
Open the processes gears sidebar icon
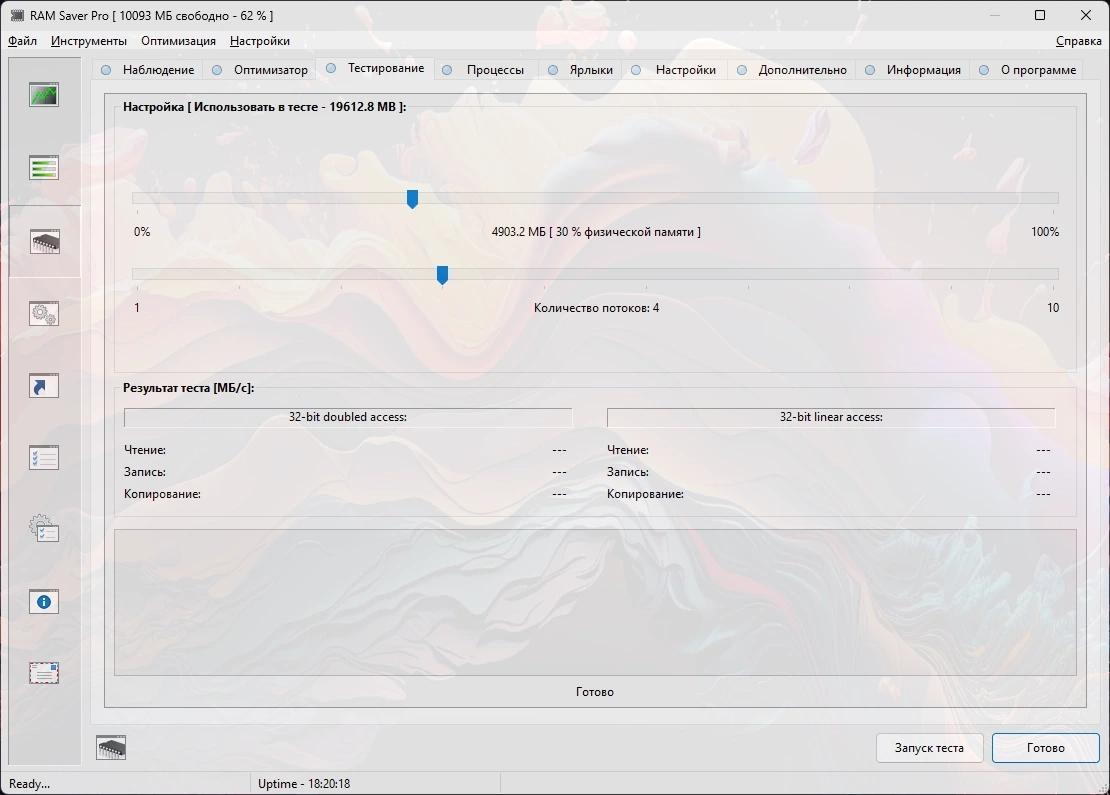44,314
